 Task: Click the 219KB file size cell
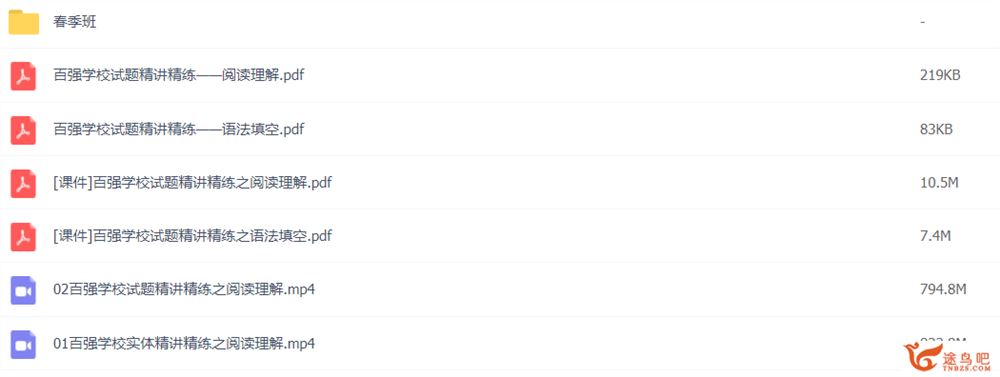click(x=940, y=75)
